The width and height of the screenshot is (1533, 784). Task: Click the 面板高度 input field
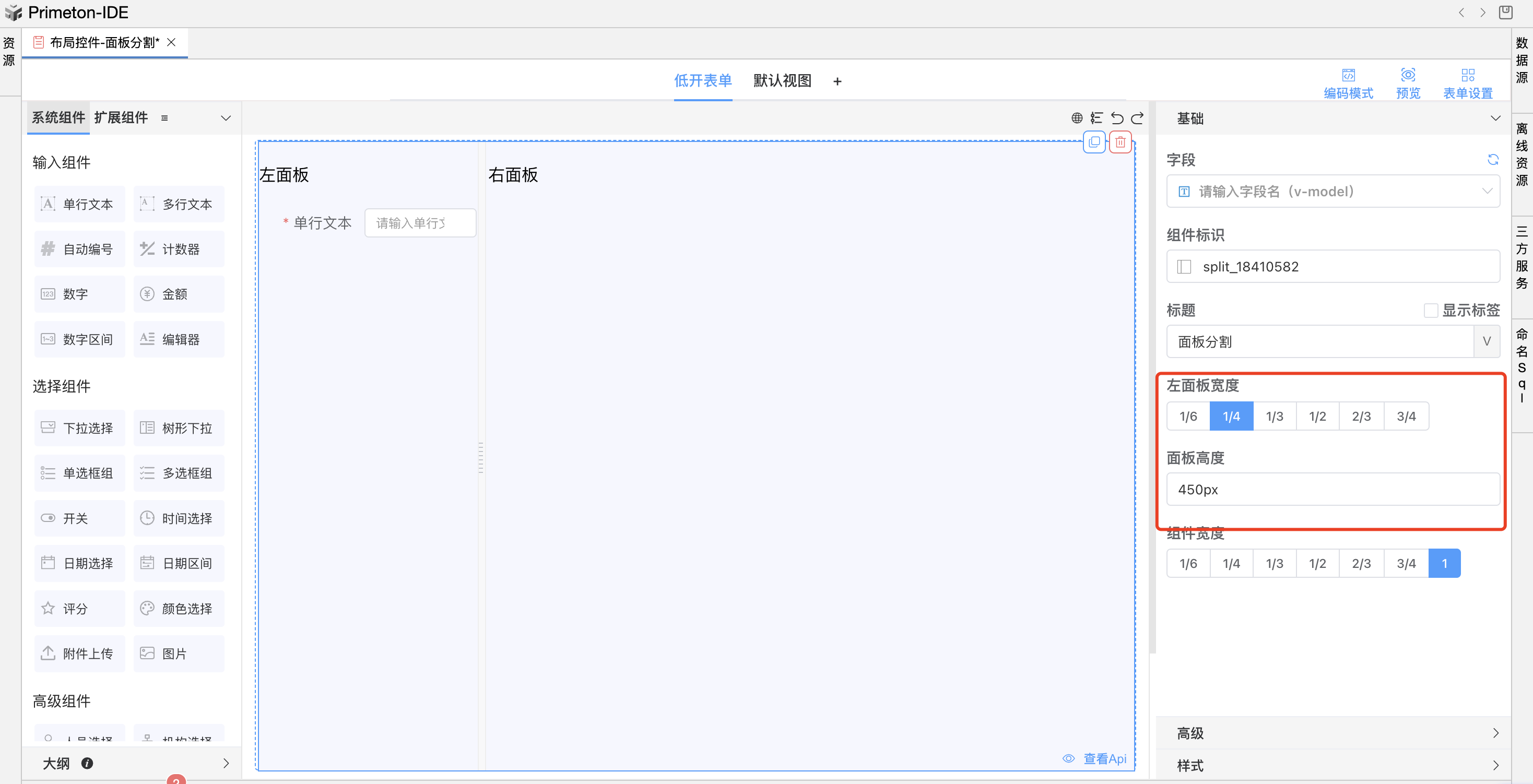click(1332, 490)
